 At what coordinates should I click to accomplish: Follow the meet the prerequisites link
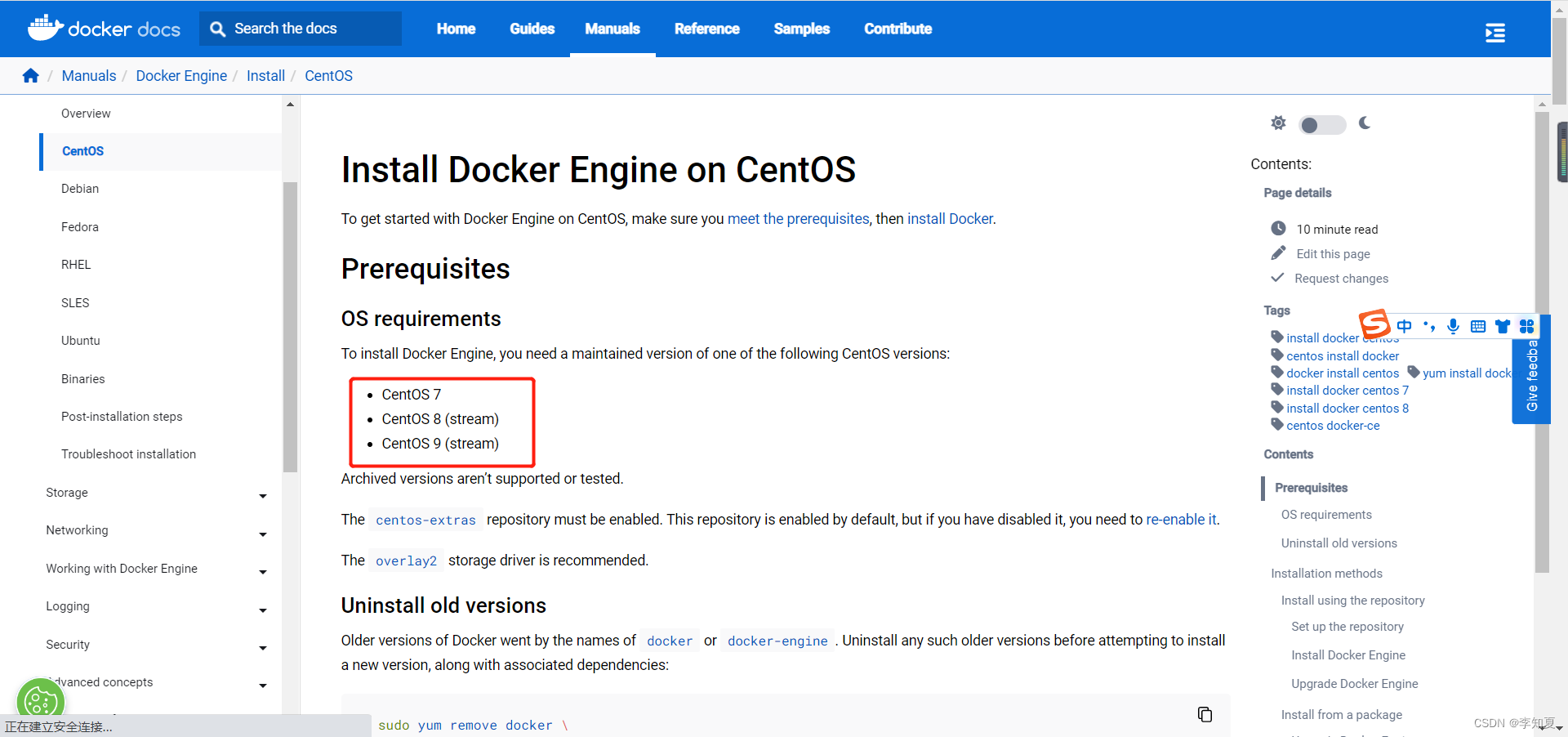[x=798, y=219]
